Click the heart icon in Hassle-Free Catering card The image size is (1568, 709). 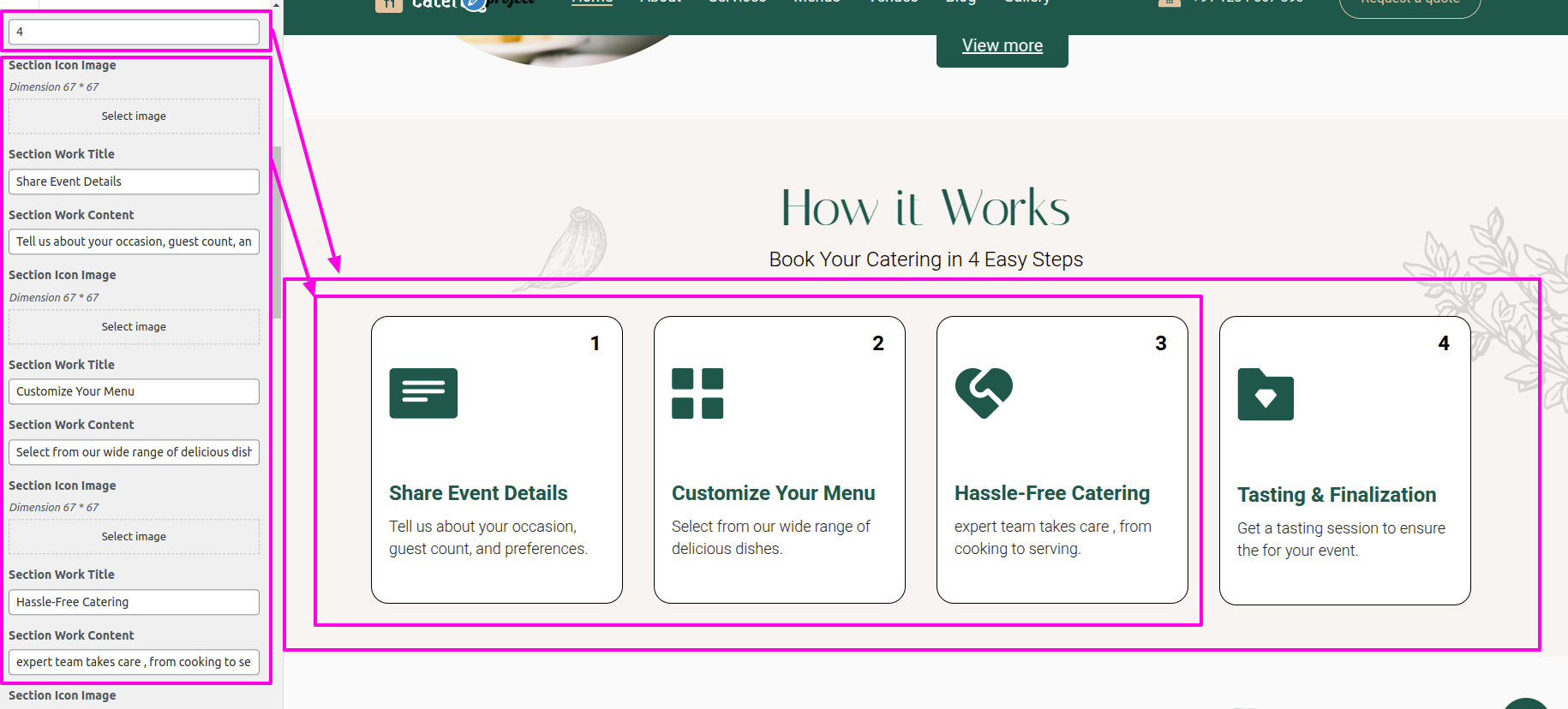[x=984, y=393]
